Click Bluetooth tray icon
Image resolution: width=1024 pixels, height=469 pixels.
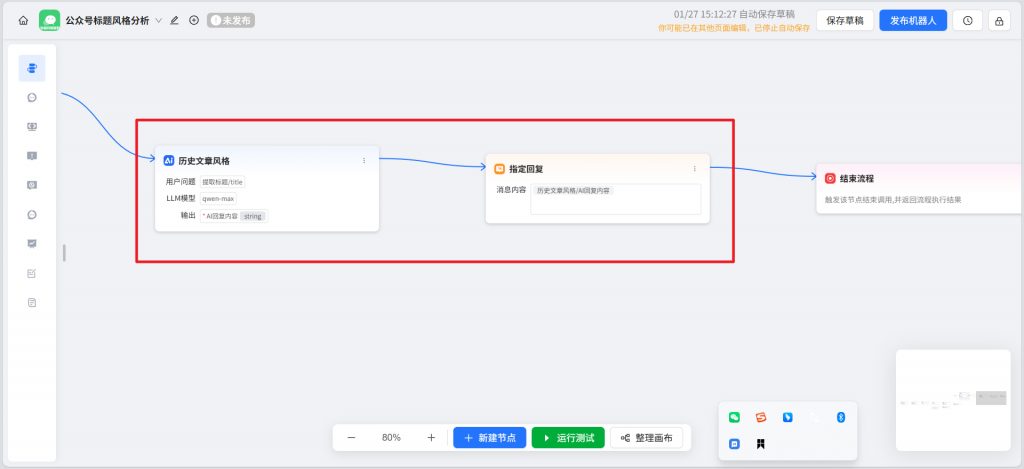pyautogui.click(x=841, y=417)
